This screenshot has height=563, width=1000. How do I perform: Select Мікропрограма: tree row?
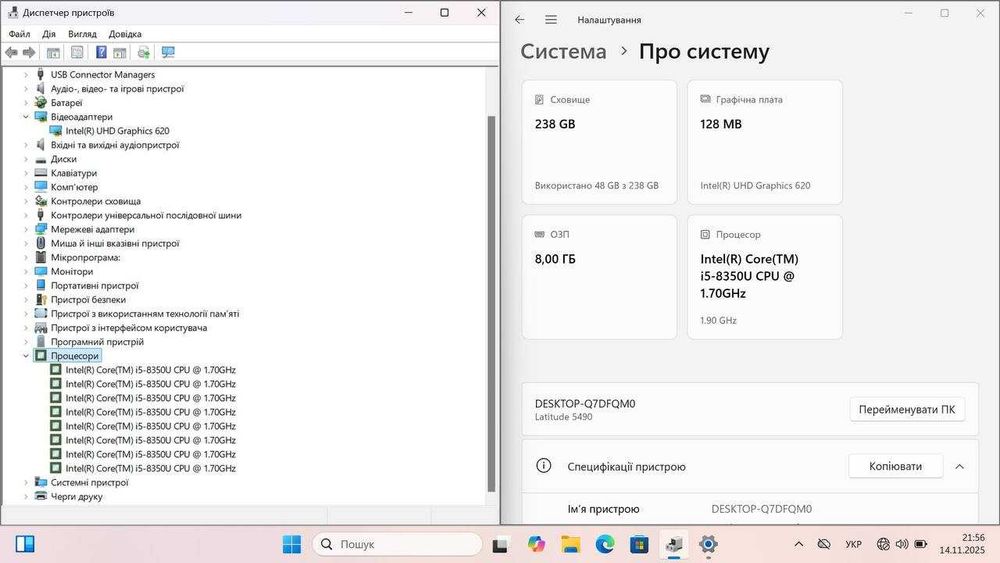85,258
